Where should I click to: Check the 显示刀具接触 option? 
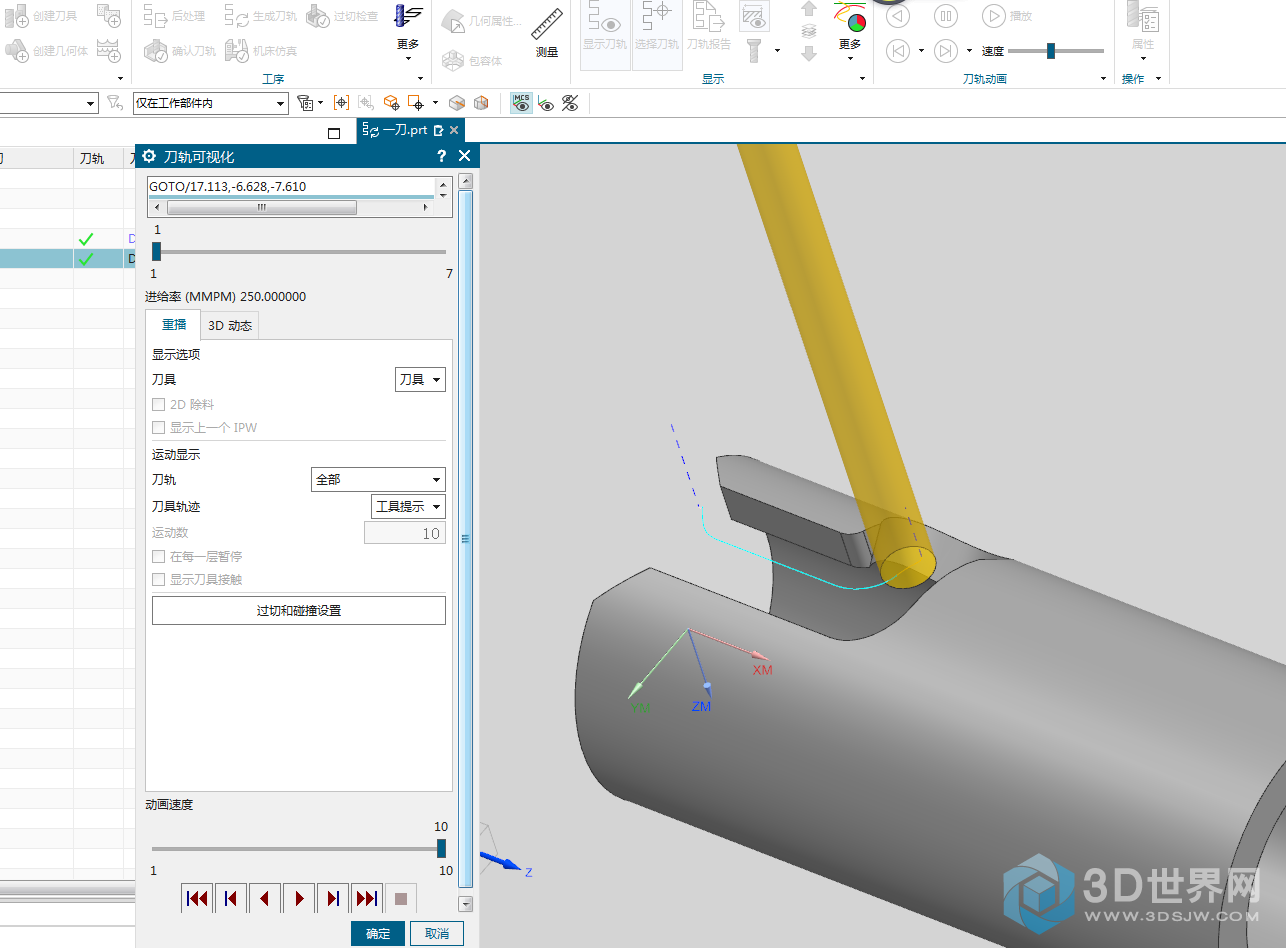(x=158, y=580)
